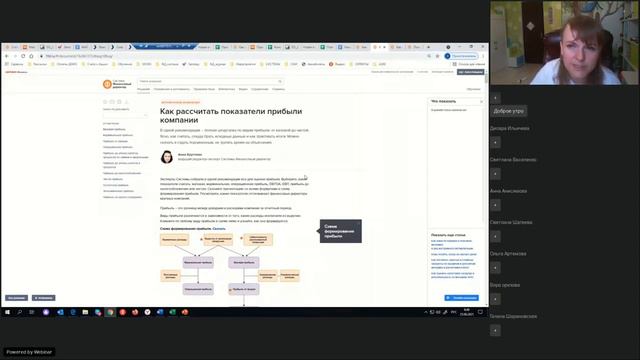Click the "Схема формирования прибыли" tooltip
The width and height of the screenshot is (640, 360).
[340, 231]
